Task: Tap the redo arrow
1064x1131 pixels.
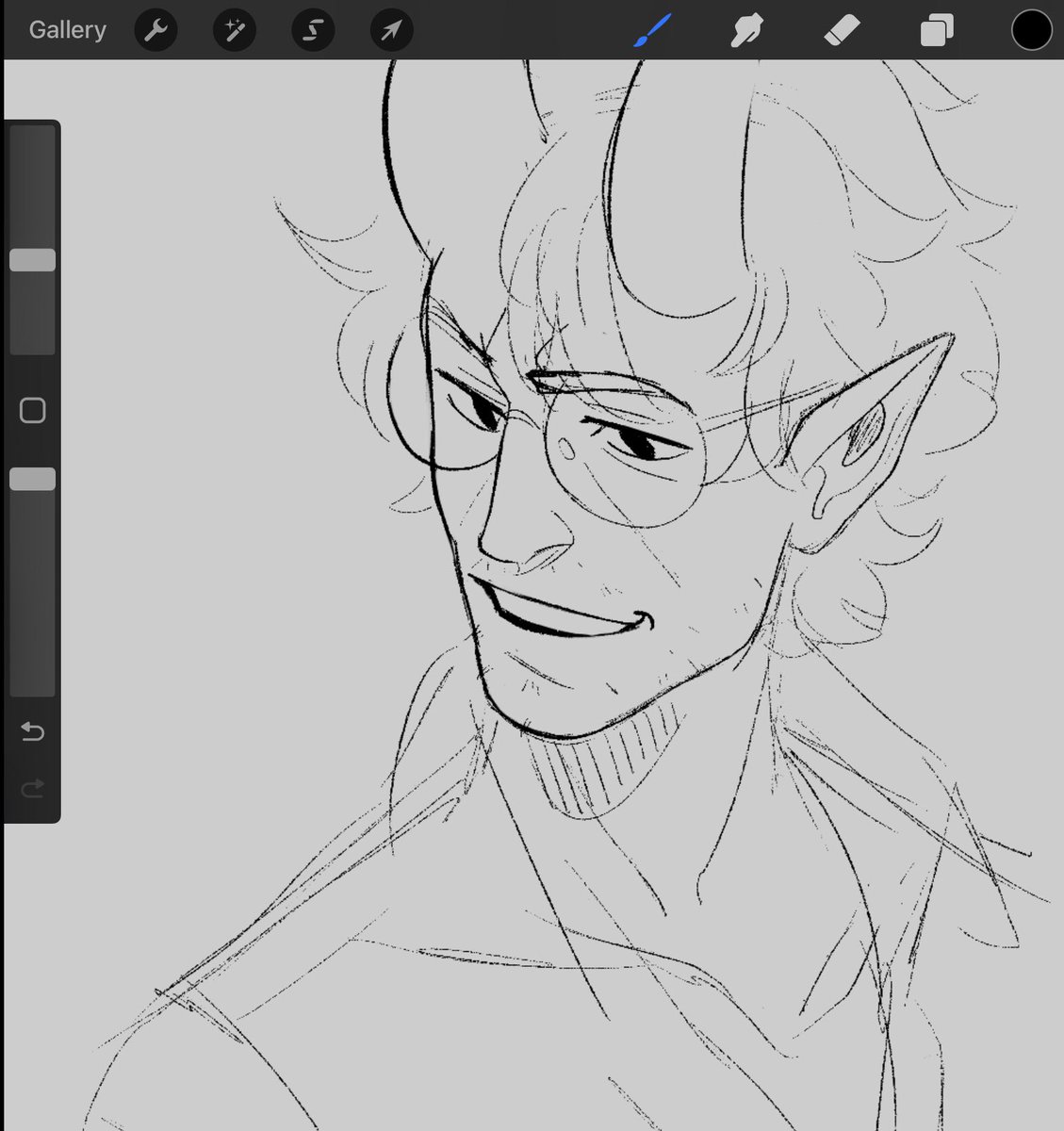Action: tap(32, 789)
